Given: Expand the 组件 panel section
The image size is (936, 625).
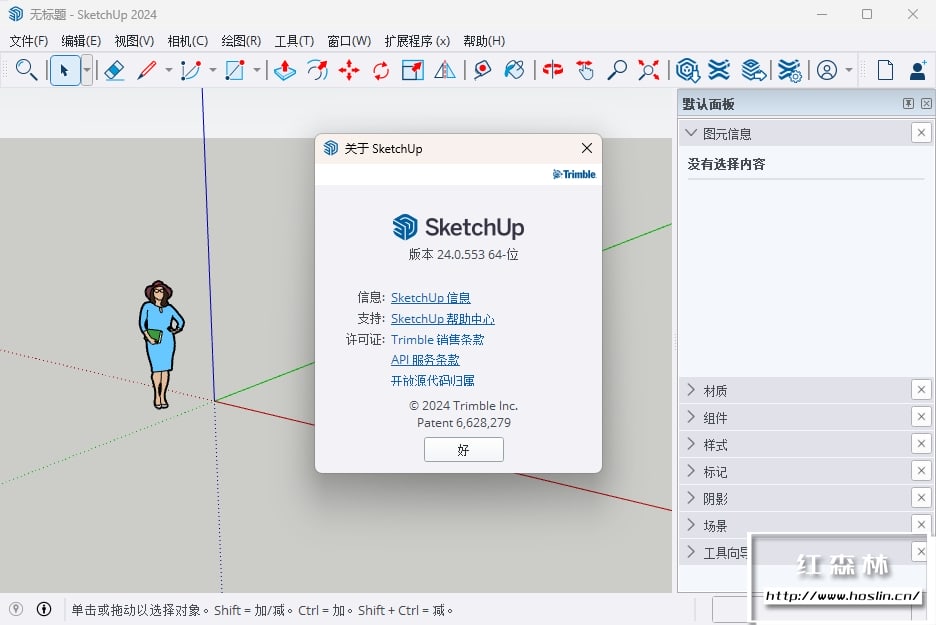Looking at the screenshot, I should click(x=691, y=417).
